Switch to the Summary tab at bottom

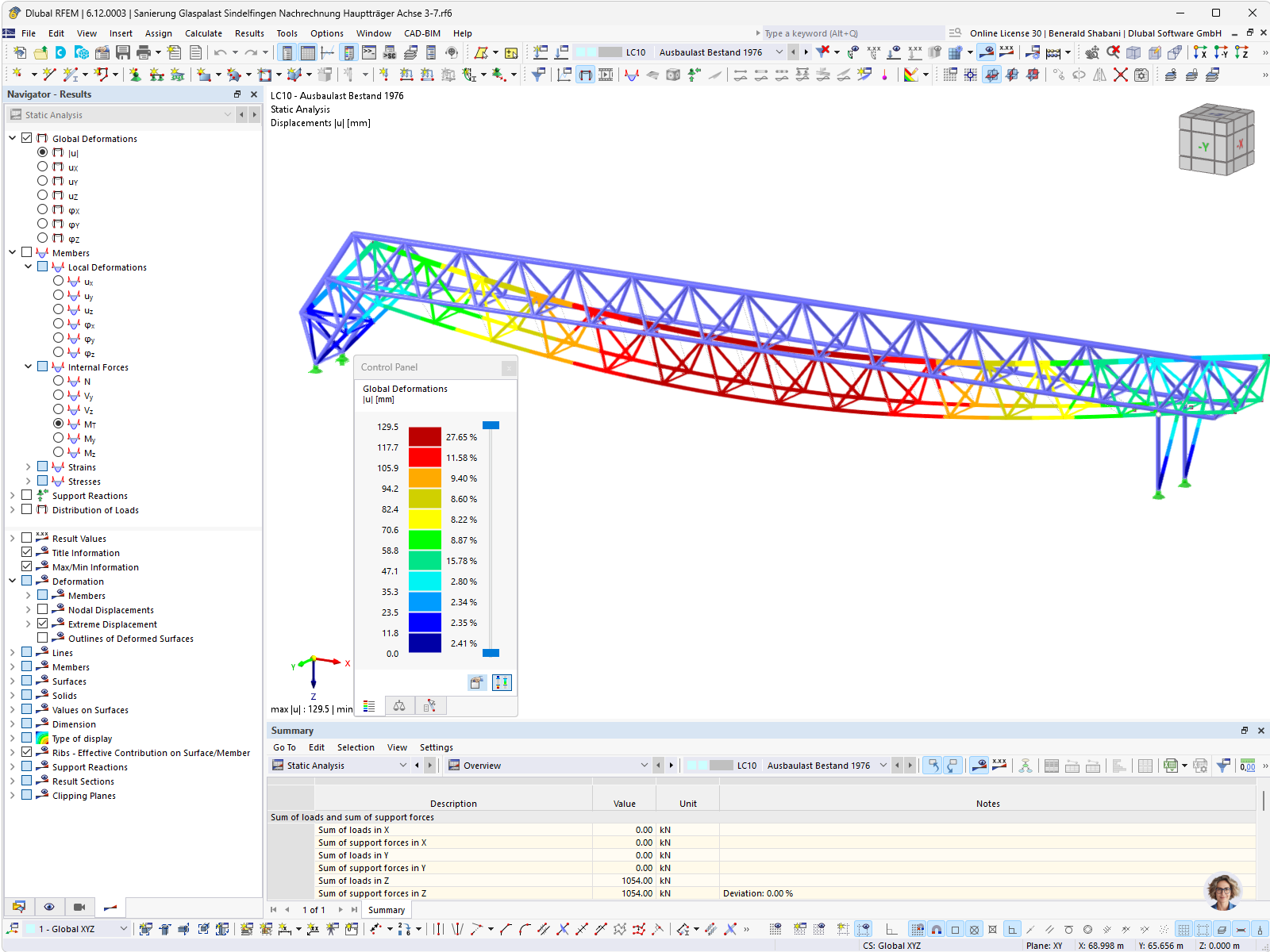(x=387, y=909)
